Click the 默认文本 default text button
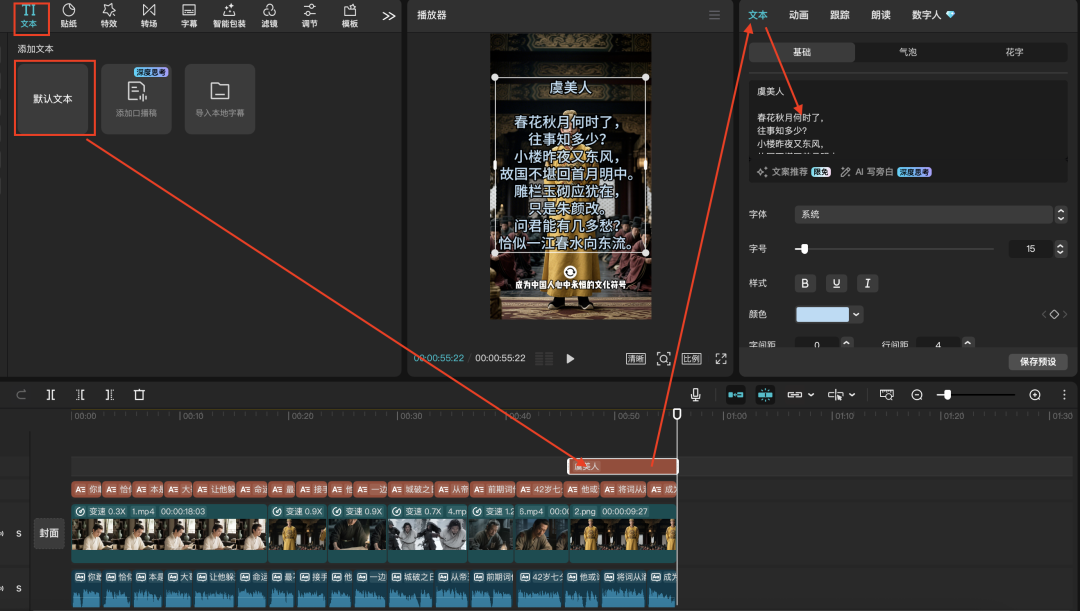The width and height of the screenshot is (1080, 611). tap(54, 99)
